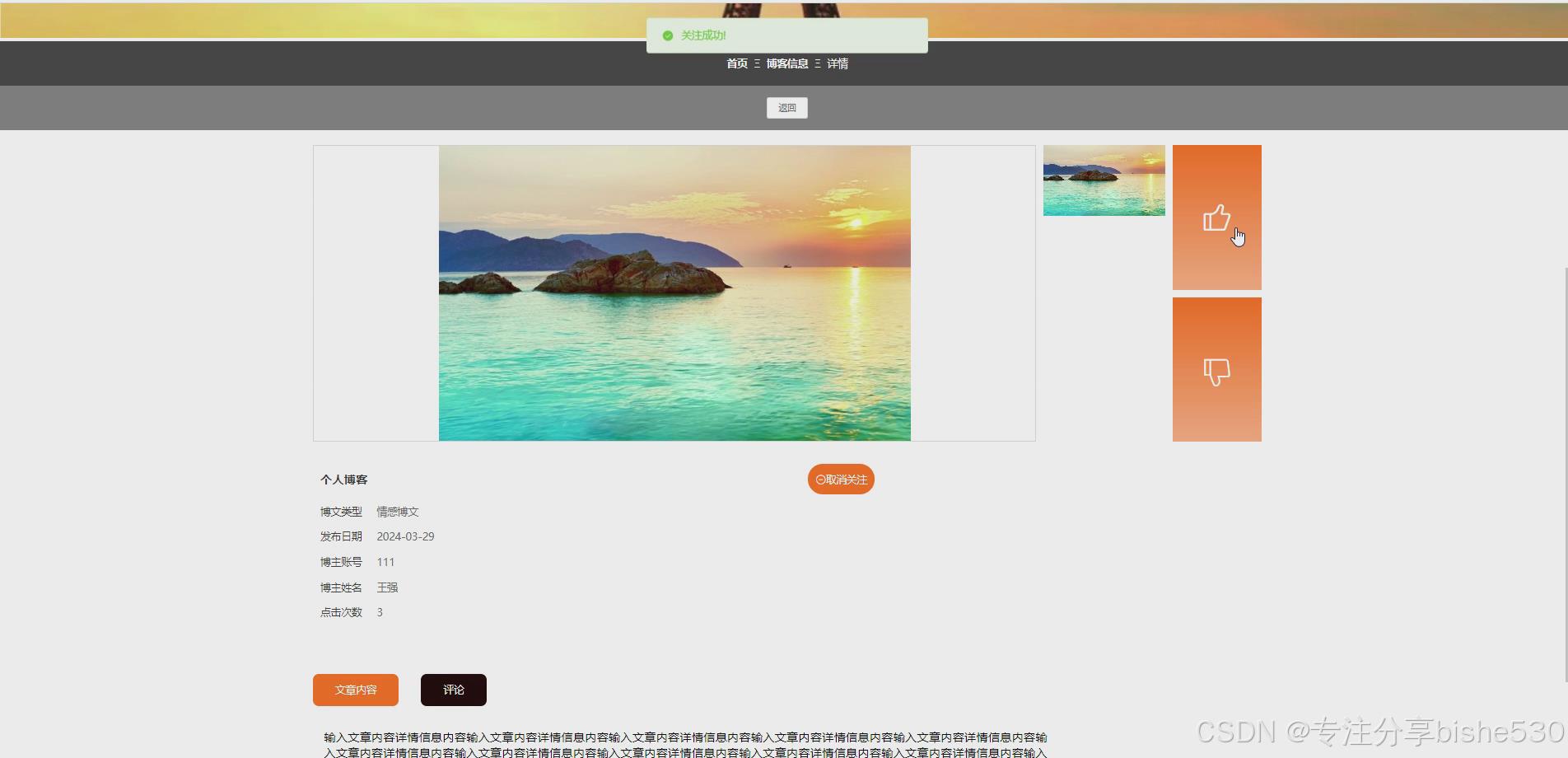Click the 博主姓名 label
Viewport: 1568px width, 758px height.
[341, 587]
